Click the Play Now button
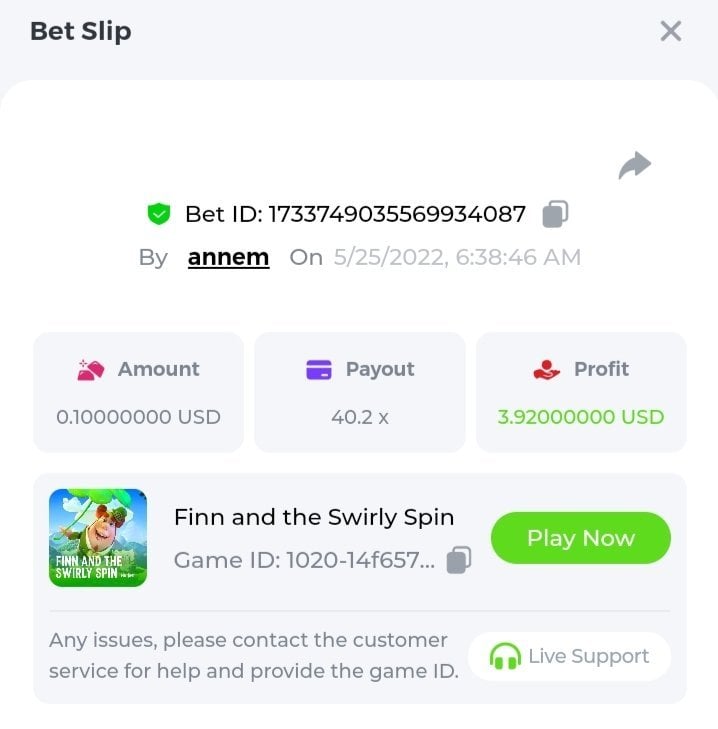This screenshot has height=729, width=718. click(581, 538)
